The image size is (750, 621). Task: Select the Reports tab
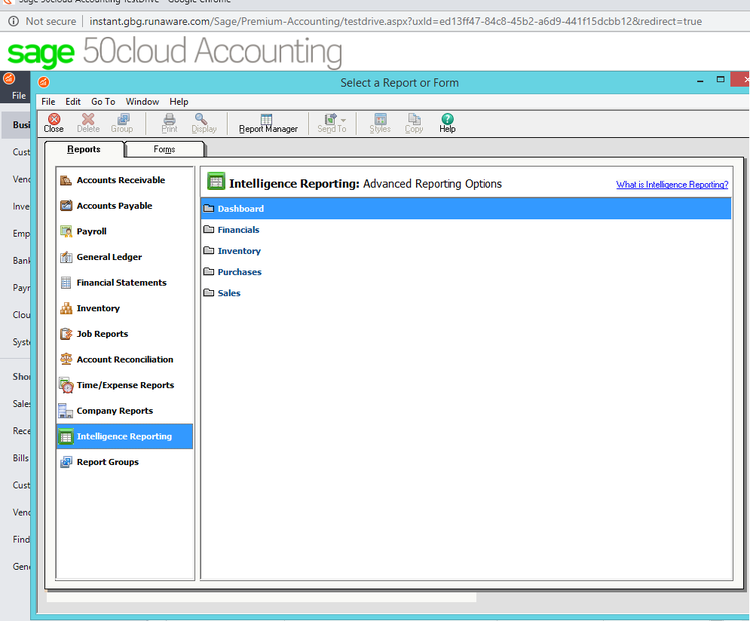[84, 149]
